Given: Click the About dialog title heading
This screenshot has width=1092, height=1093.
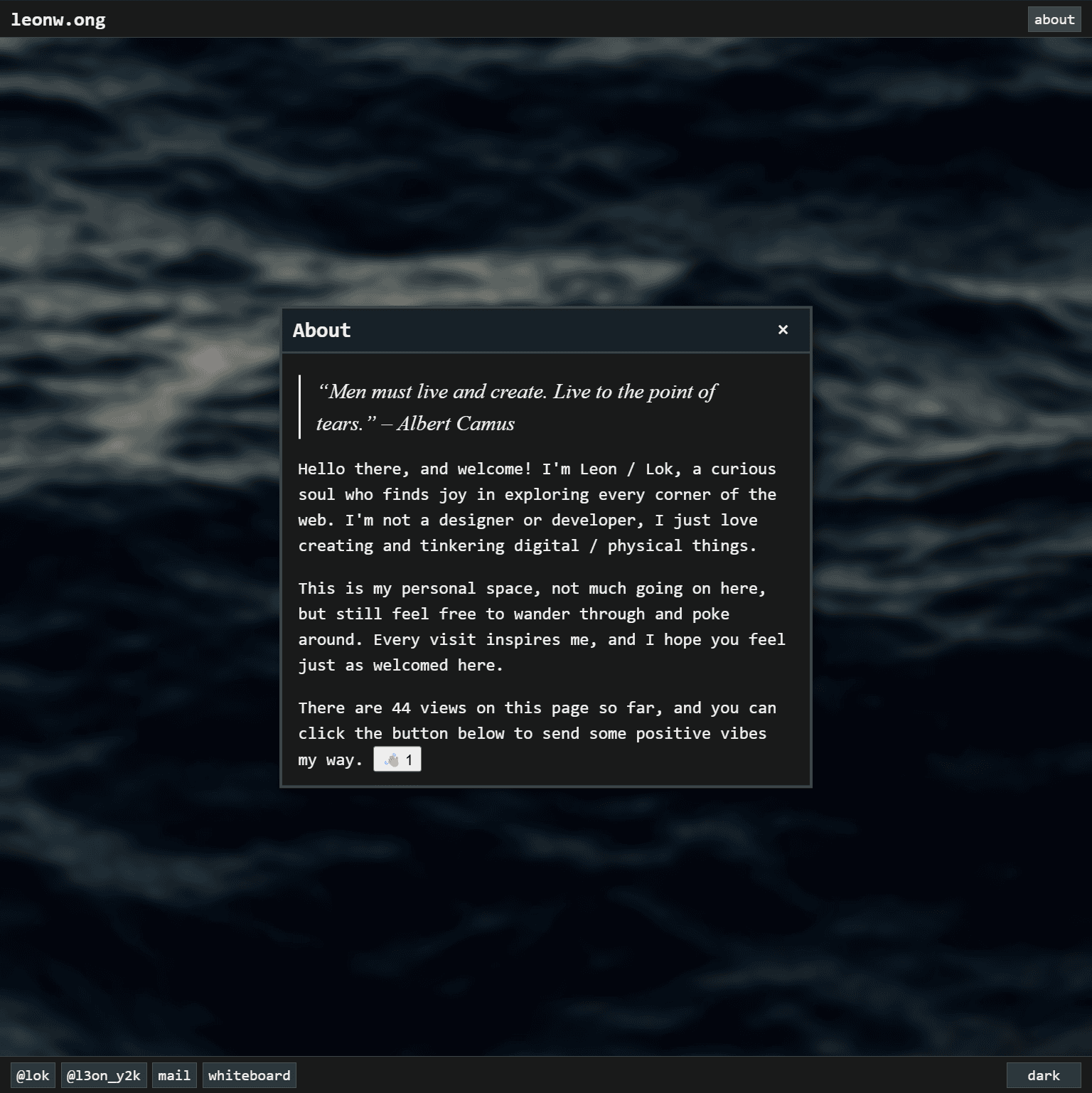Looking at the screenshot, I should coord(321,331).
